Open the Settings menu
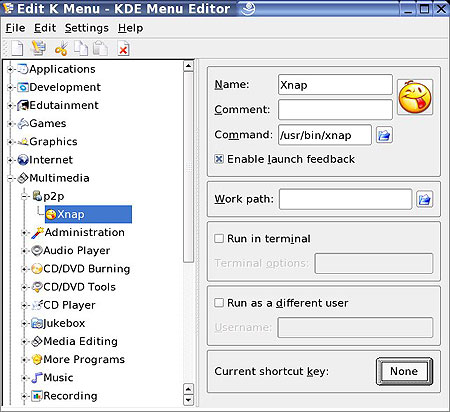Screen dimensions: 450x412 87,28
